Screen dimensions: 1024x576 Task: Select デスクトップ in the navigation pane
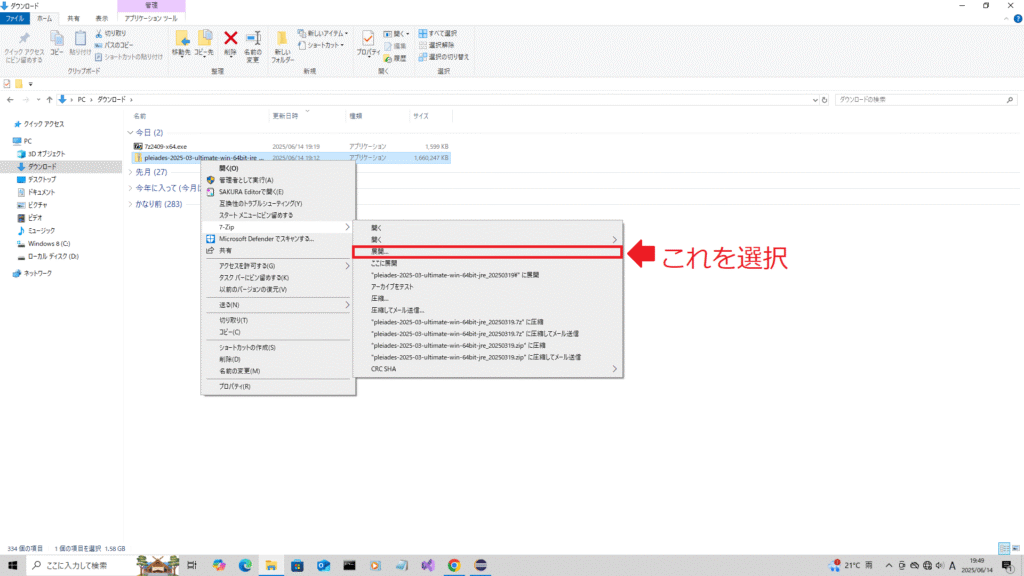point(42,180)
